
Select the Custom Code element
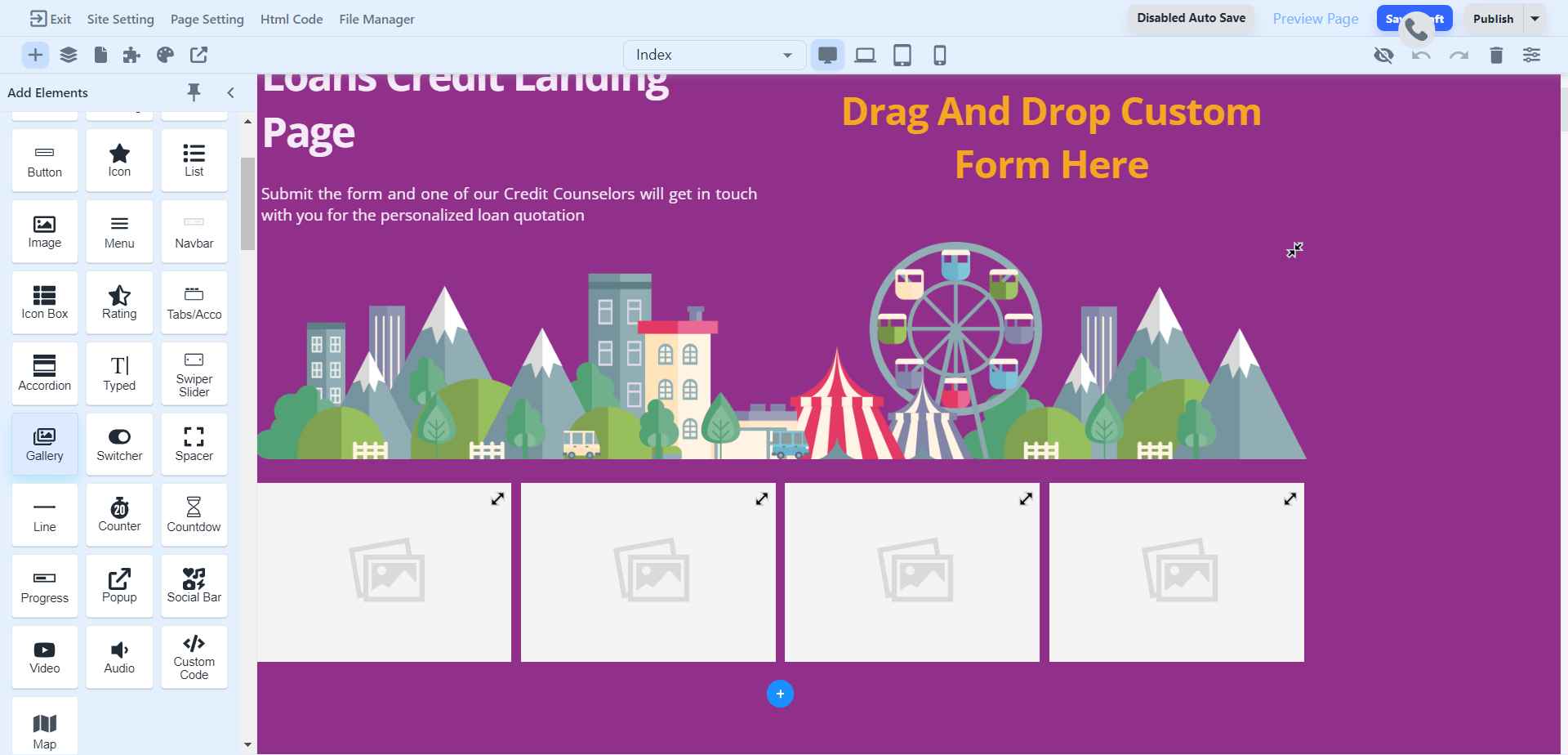click(194, 656)
